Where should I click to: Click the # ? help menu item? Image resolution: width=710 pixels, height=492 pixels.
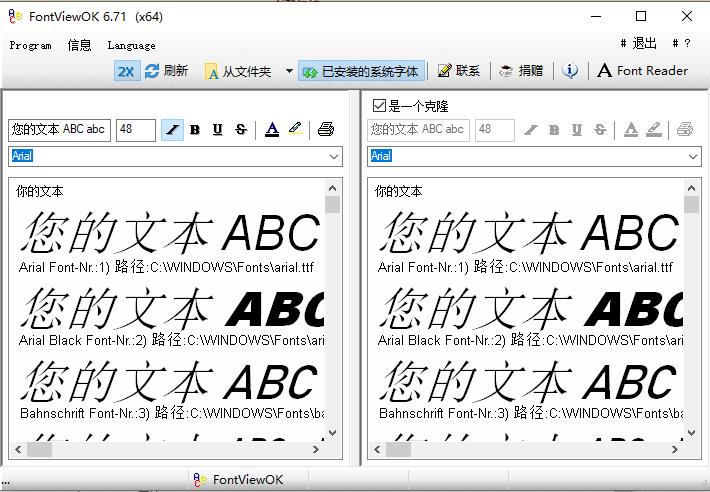[681, 43]
